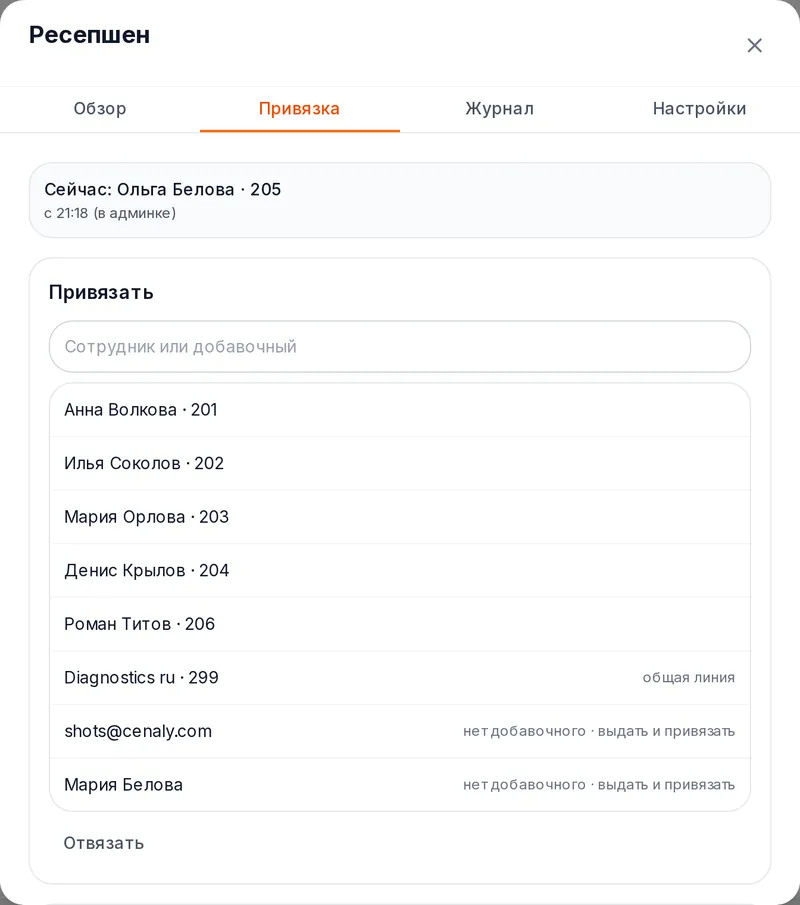Click выдать и привязать for shots@cenaly.com
The height and width of the screenshot is (905, 800).
click(666, 731)
